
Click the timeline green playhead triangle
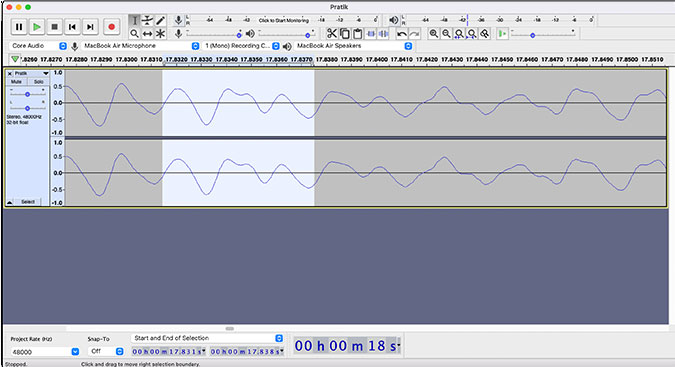[15, 59]
